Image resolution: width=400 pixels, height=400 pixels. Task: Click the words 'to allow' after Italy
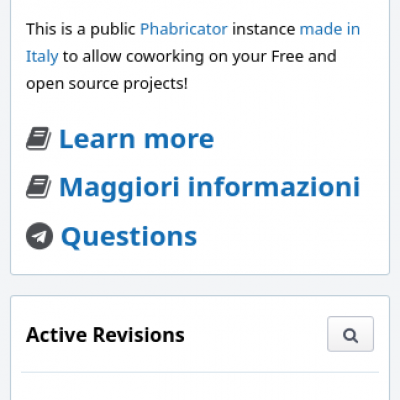point(92,56)
